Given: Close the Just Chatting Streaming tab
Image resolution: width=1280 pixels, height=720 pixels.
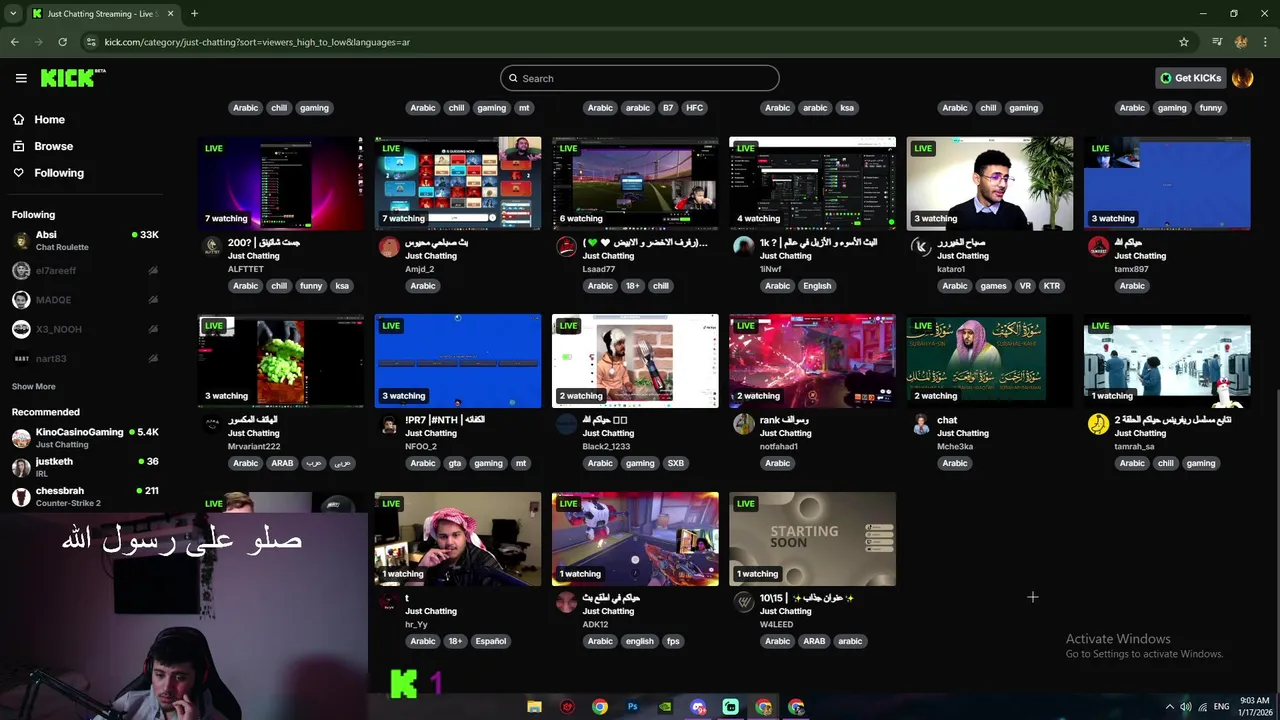Looking at the screenshot, I should pos(170,13).
